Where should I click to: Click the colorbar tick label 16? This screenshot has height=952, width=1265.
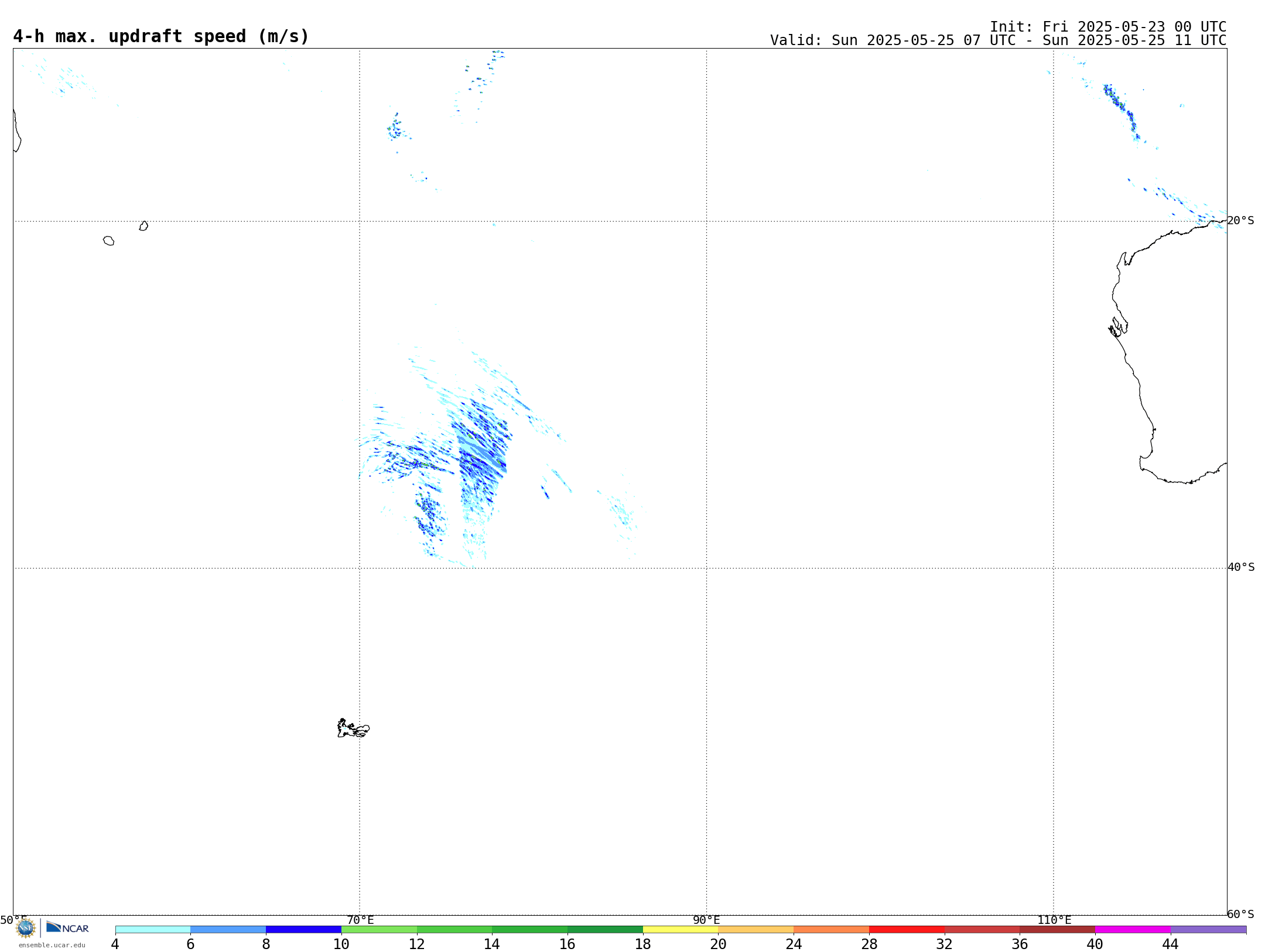pos(567,944)
